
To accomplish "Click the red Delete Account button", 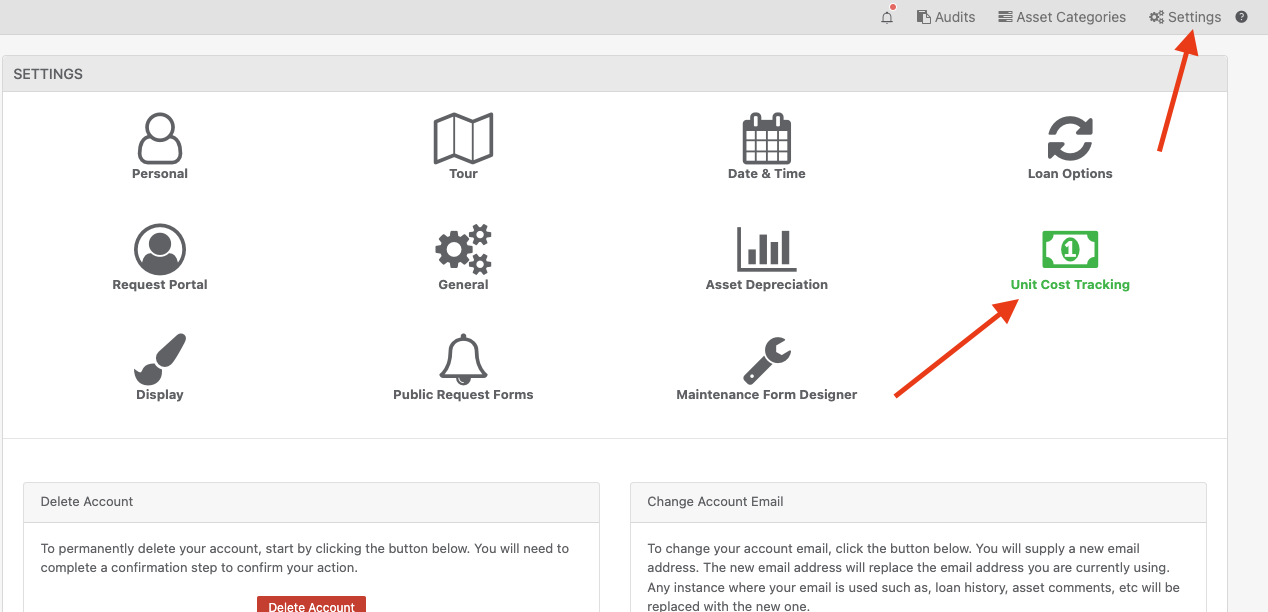I will point(311,605).
